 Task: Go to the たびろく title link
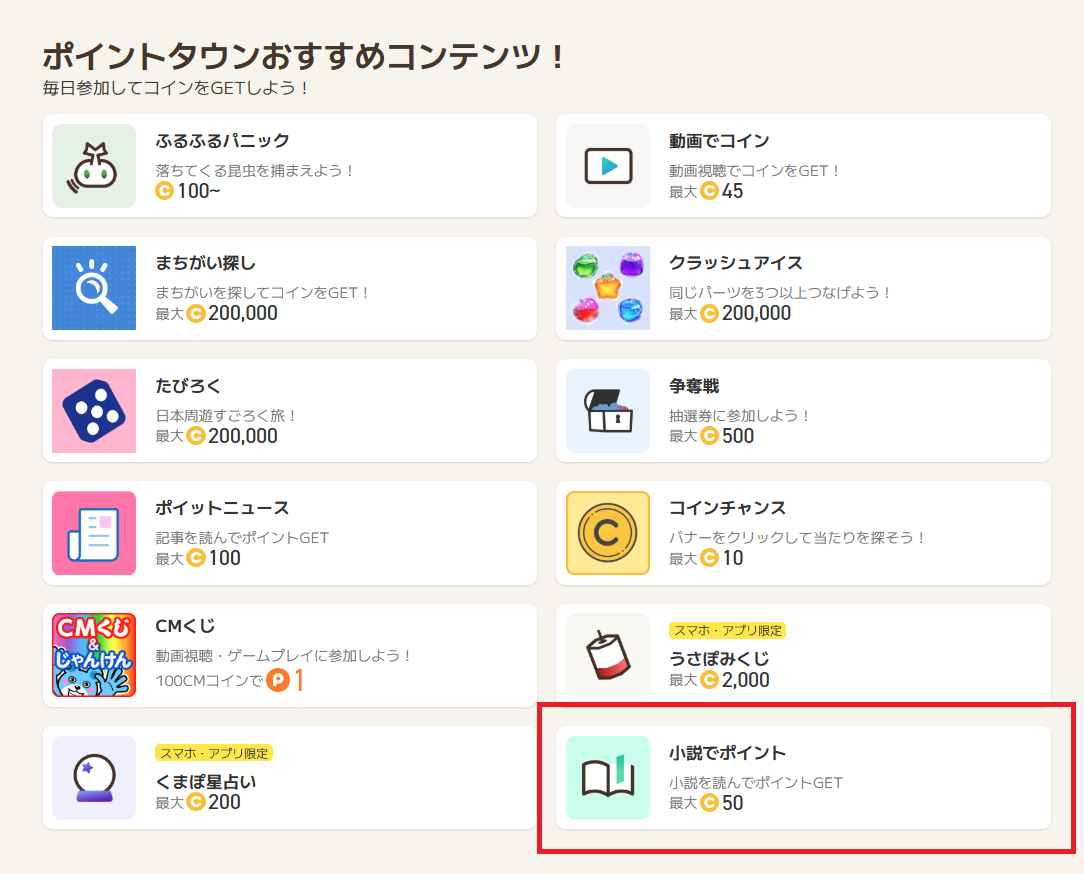pos(188,386)
